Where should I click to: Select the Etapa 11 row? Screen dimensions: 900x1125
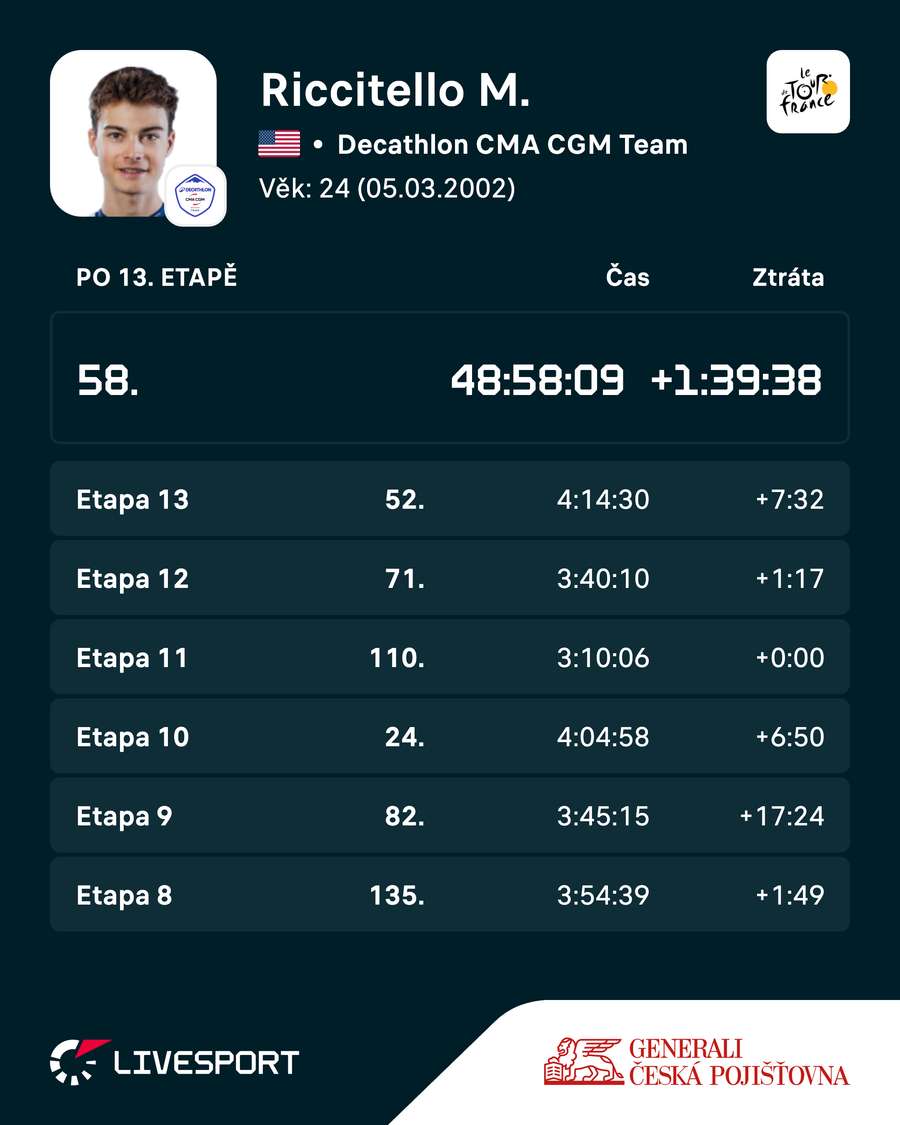pyautogui.click(x=450, y=657)
